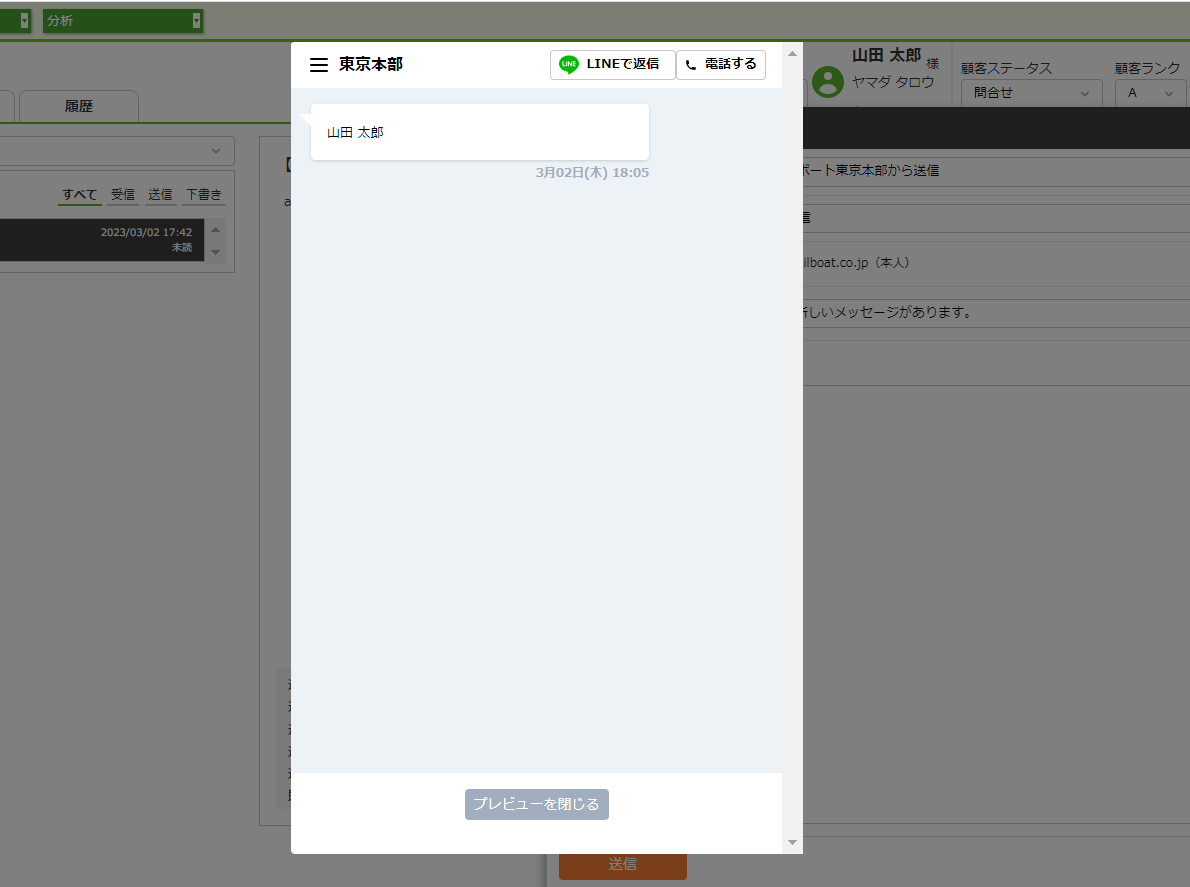Click the message list scroll up arrow
Image resolution: width=1190 pixels, height=887 pixels.
click(x=216, y=229)
